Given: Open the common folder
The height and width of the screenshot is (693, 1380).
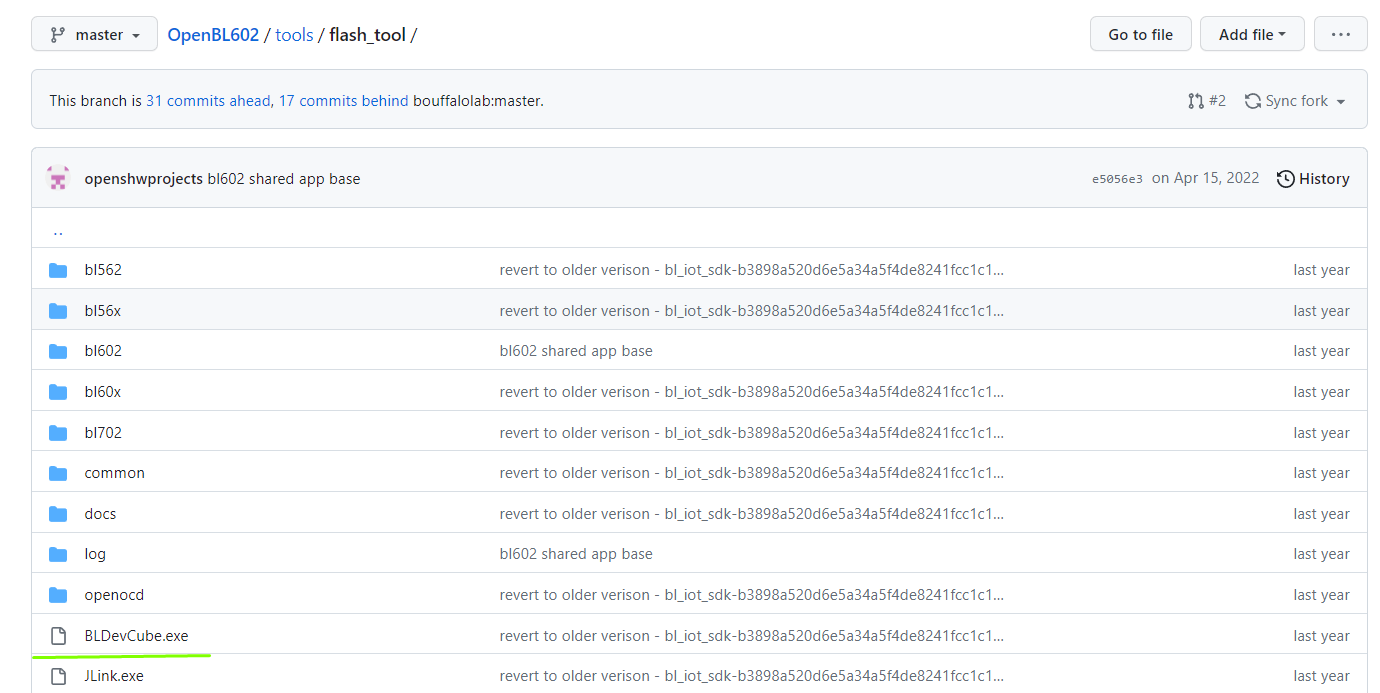Looking at the screenshot, I should [114, 473].
